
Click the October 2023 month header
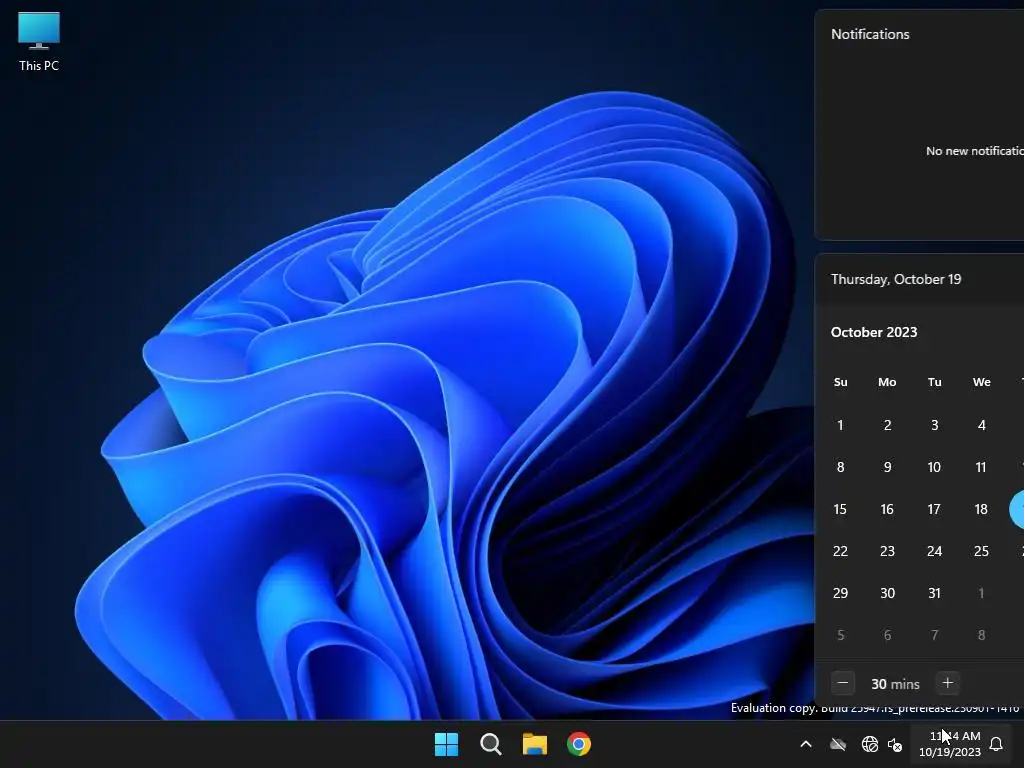(874, 332)
